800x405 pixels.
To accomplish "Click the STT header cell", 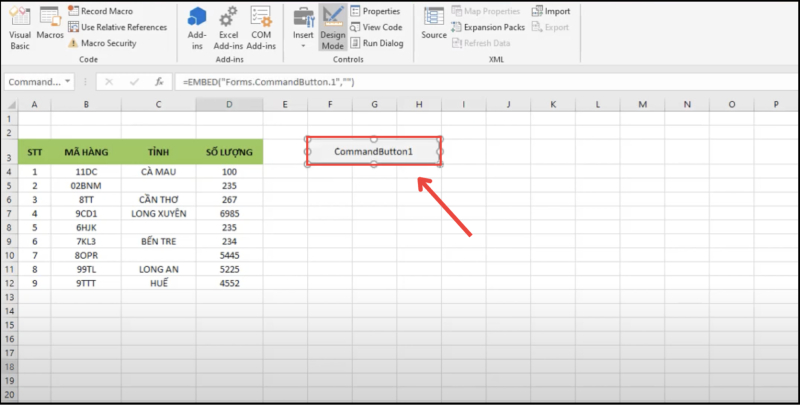I will [34, 152].
